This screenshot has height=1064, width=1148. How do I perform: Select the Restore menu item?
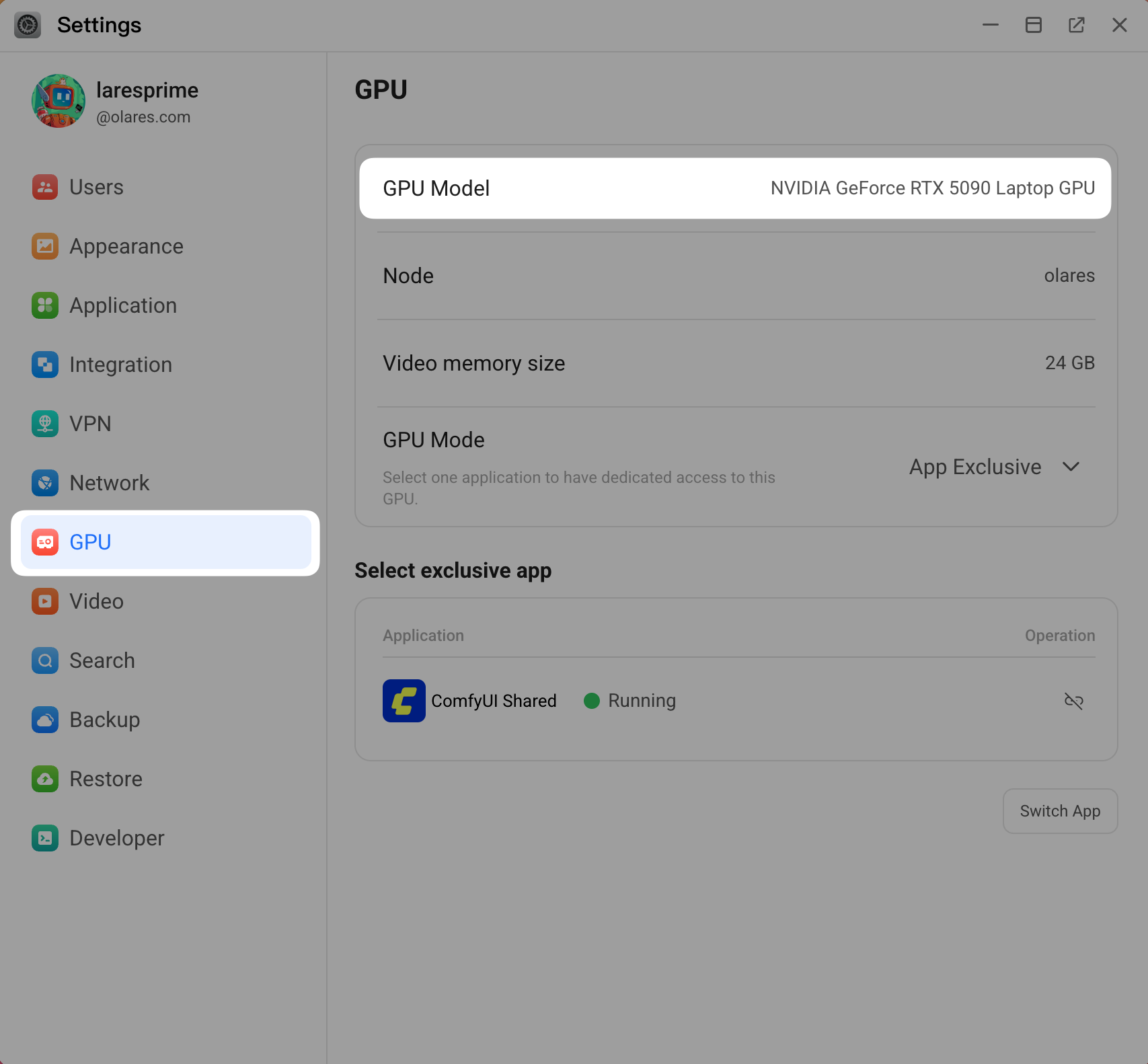click(x=106, y=779)
